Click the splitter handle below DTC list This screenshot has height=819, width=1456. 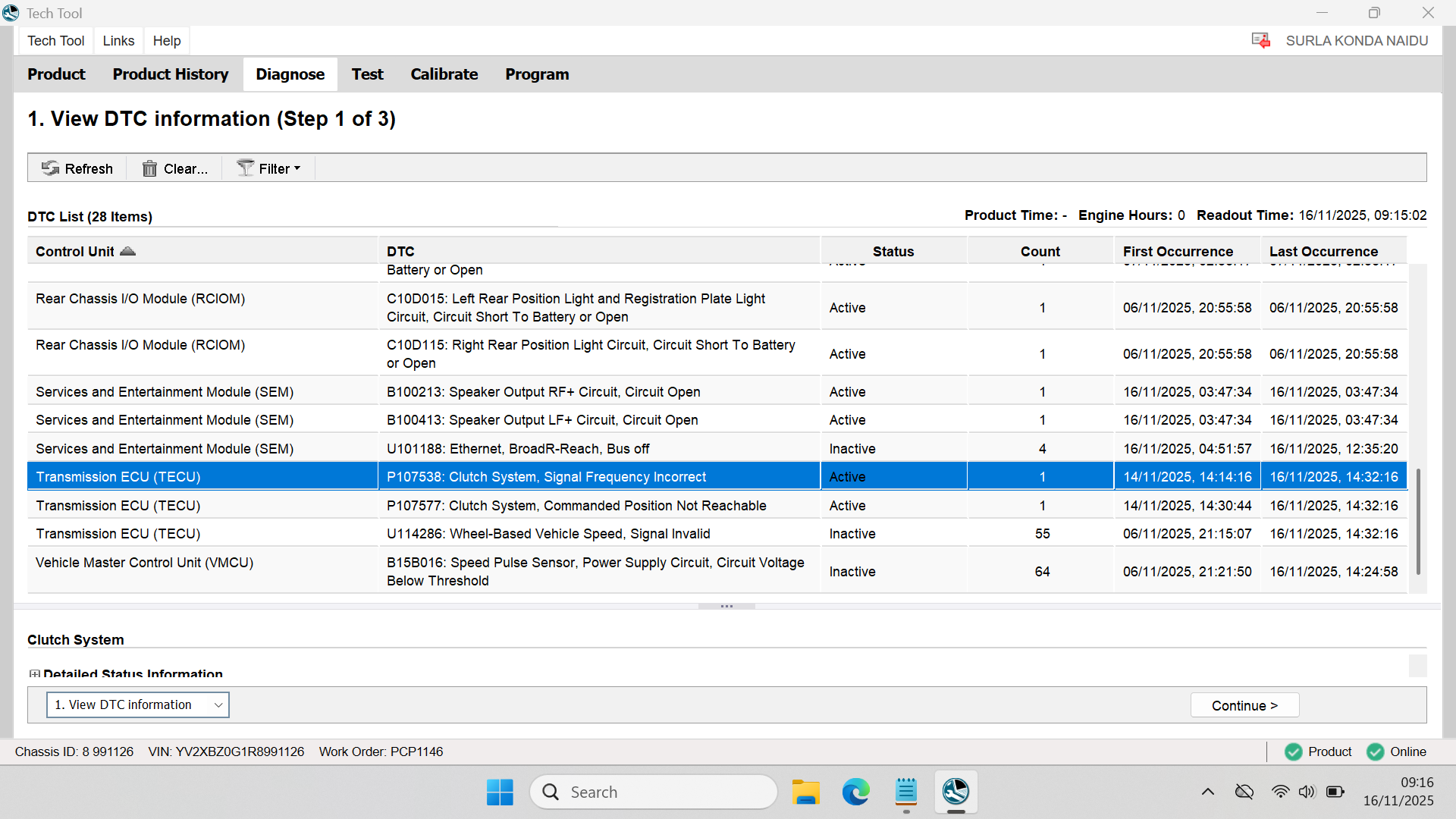[726, 606]
